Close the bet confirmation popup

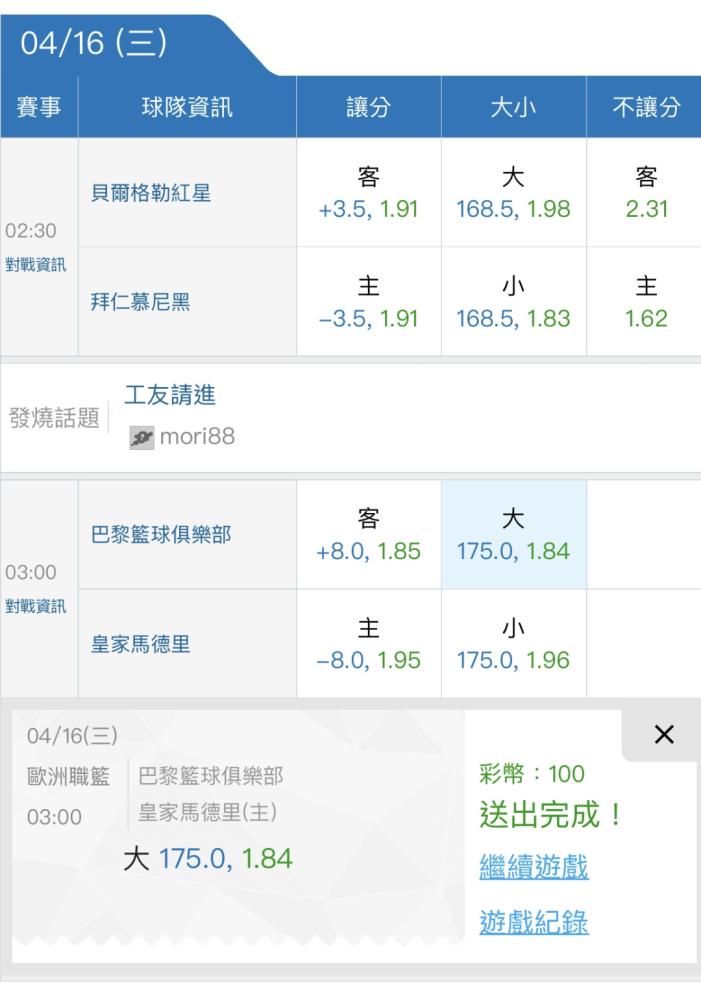[x=663, y=735]
